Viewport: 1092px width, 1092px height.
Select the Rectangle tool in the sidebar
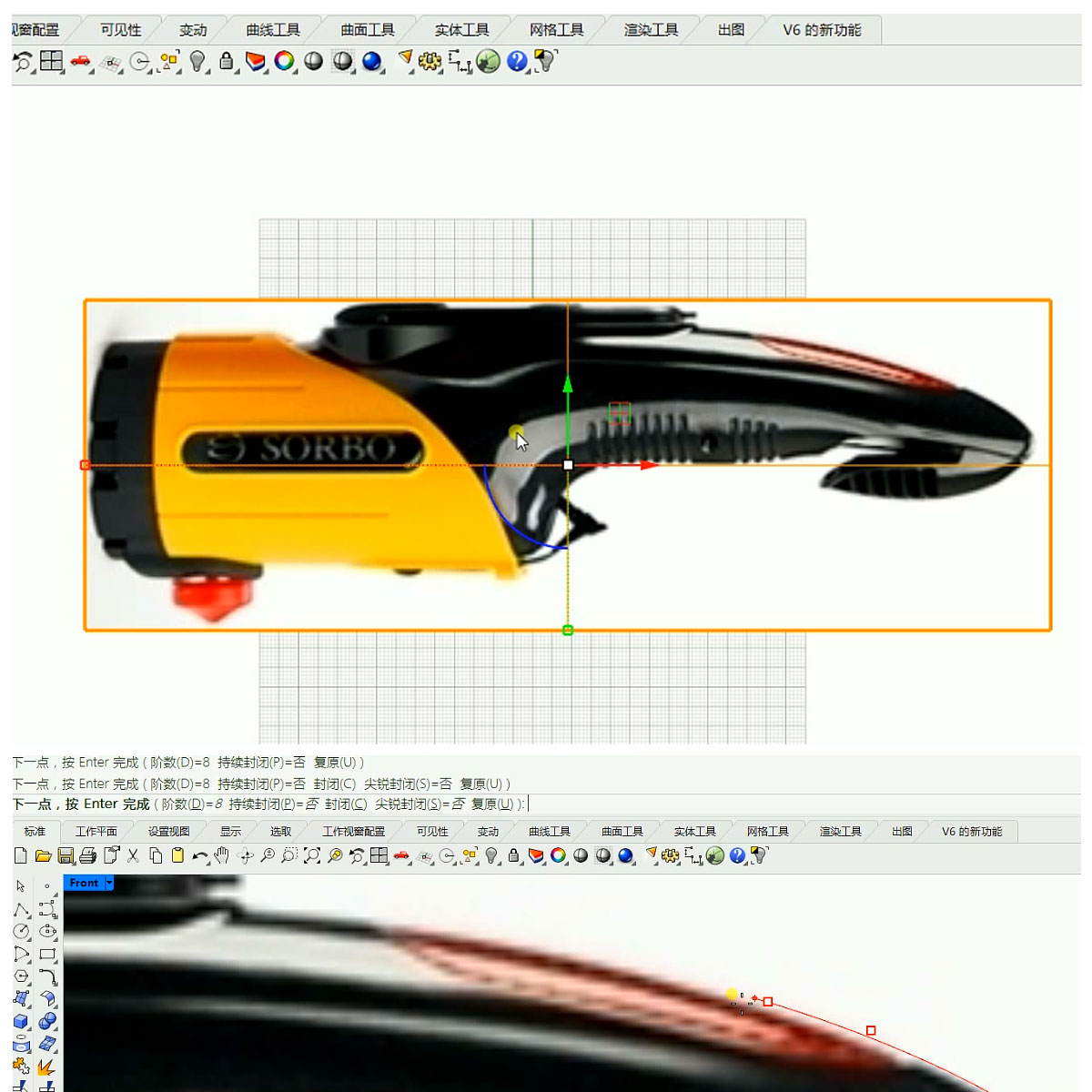[x=47, y=954]
